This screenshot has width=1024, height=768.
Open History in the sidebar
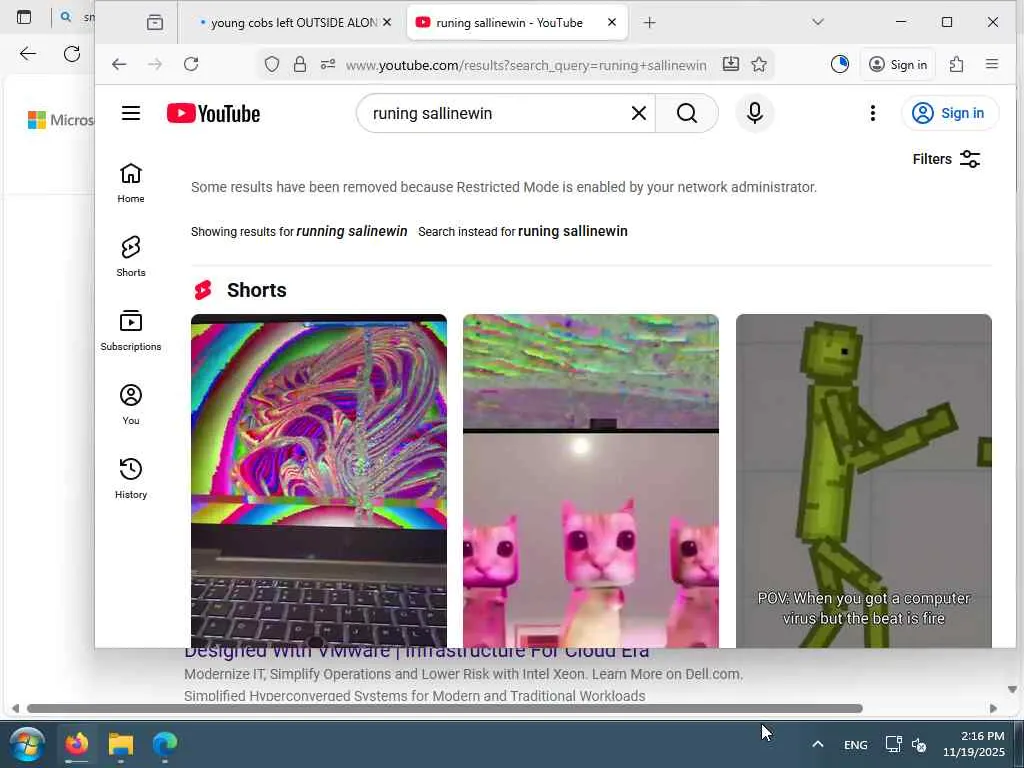[131, 478]
